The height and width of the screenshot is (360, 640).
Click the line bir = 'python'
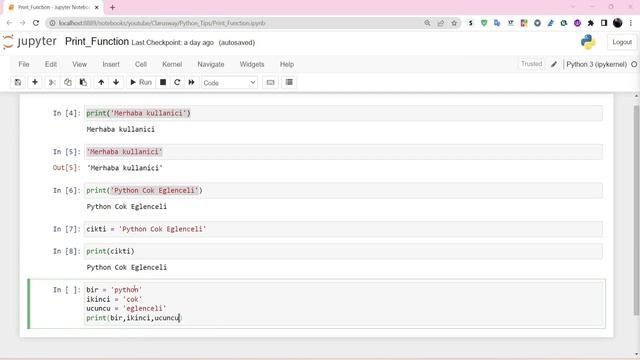pos(114,290)
